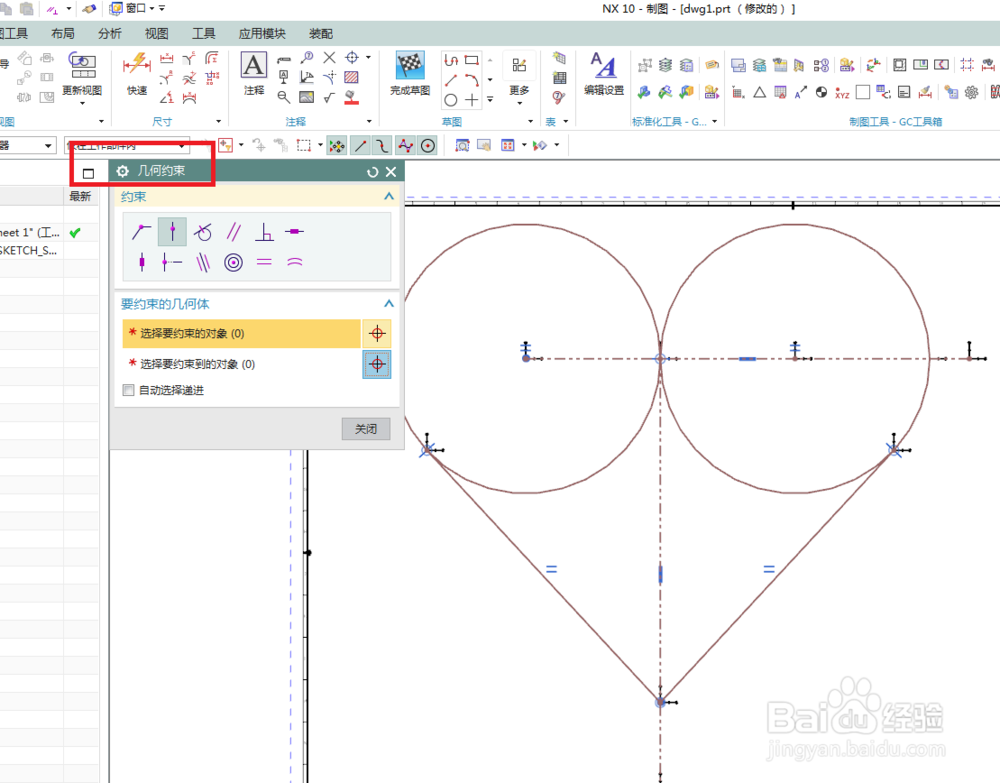Toggle the arc center snap option
Screen dimensions: 1000x783
[427, 146]
